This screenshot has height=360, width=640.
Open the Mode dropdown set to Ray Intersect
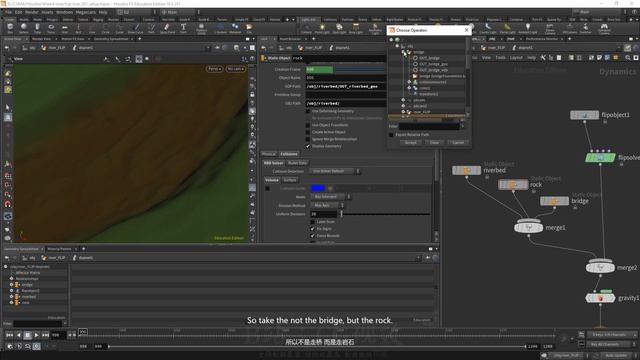331,197
